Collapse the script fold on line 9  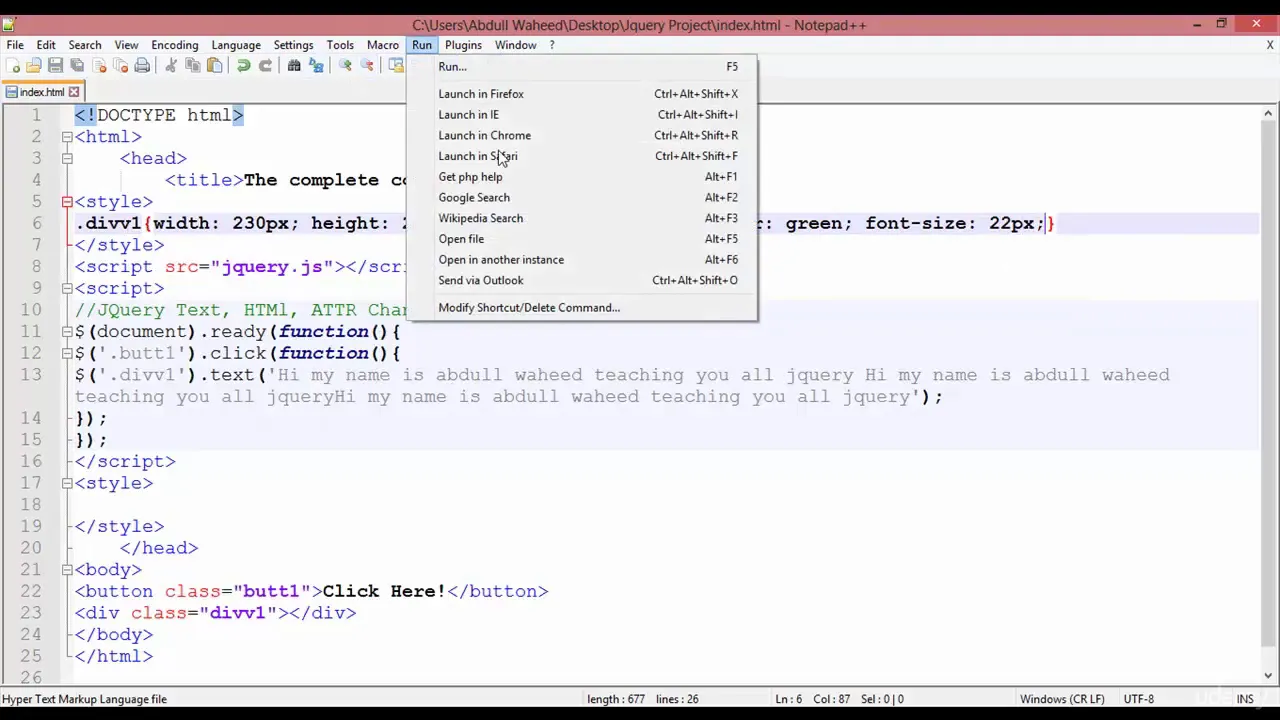(67, 288)
